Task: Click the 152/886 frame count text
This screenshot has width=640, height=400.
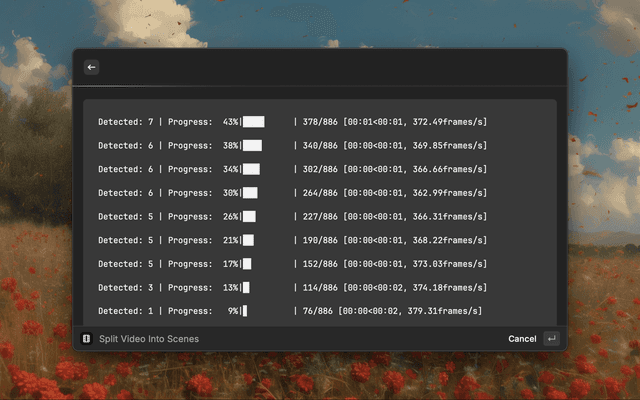Action: [x=320, y=264]
